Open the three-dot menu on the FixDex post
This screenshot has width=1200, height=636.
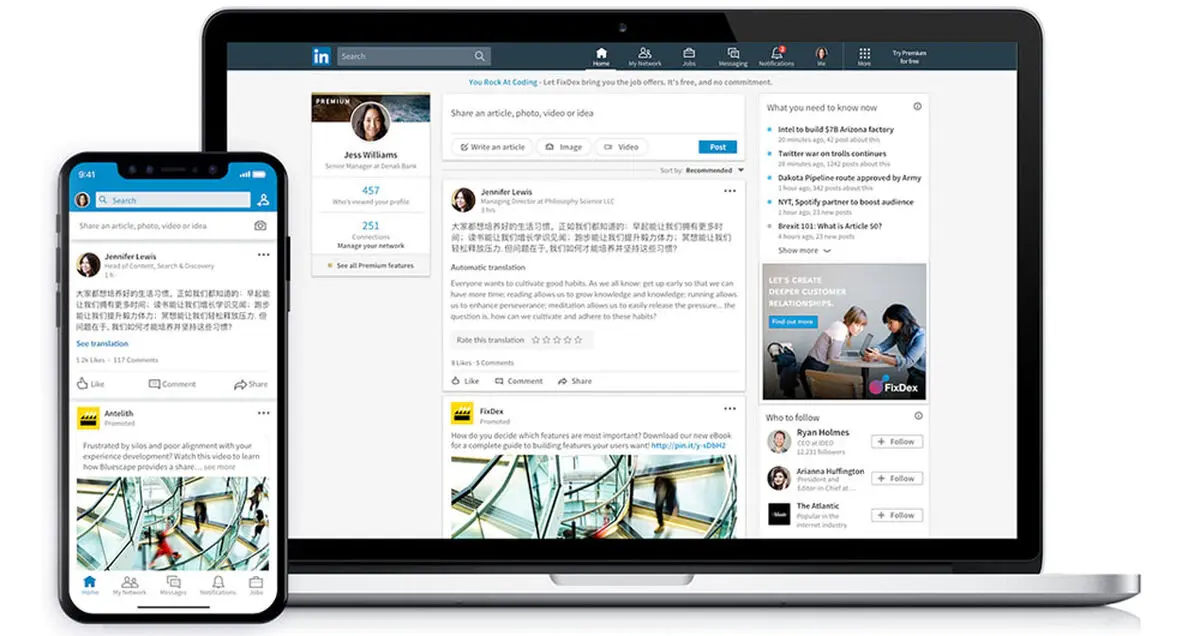(730, 408)
